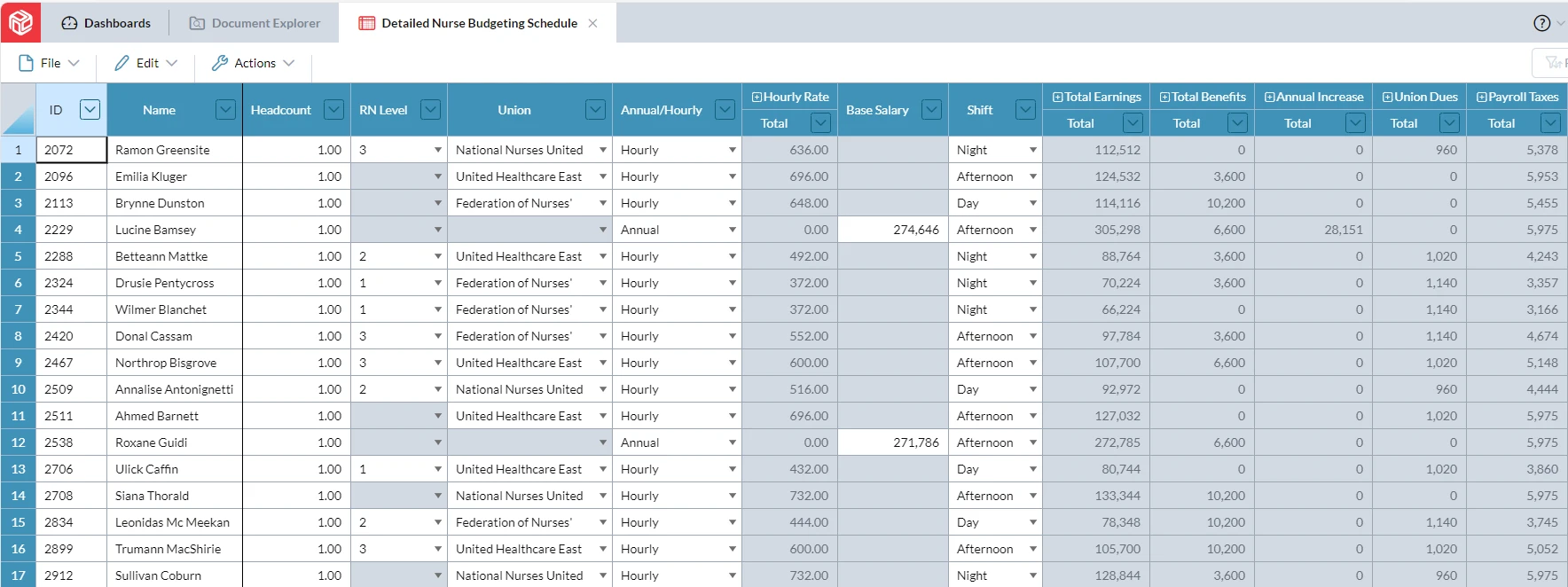Close the Detailed Nurse Budgeting Schedule tab
1568x587 pixels.
pyautogui.click(x=592, y=23)
